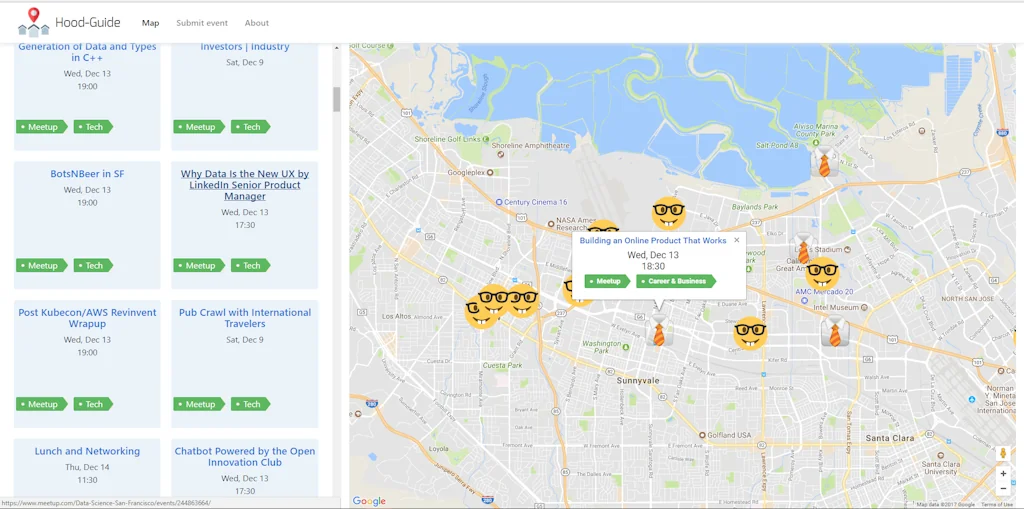Select nerd-face marker near AMC Mercado 20

[x=822, y=274]
